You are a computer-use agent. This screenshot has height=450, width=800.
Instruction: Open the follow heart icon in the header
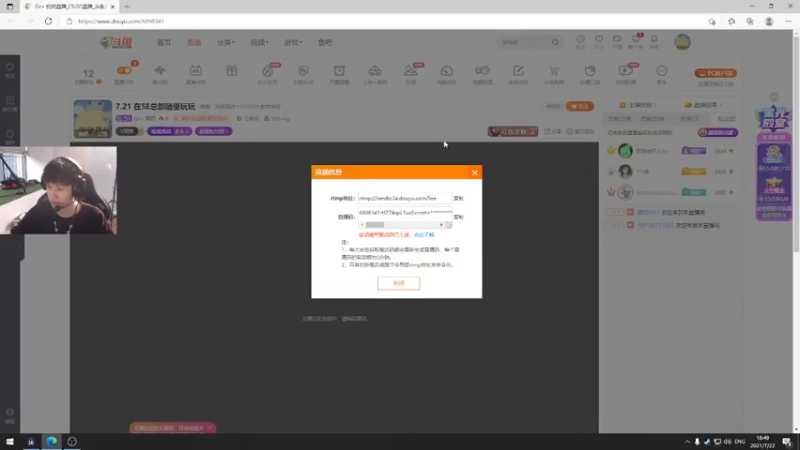pyautogui.click(x=599, y=41)
